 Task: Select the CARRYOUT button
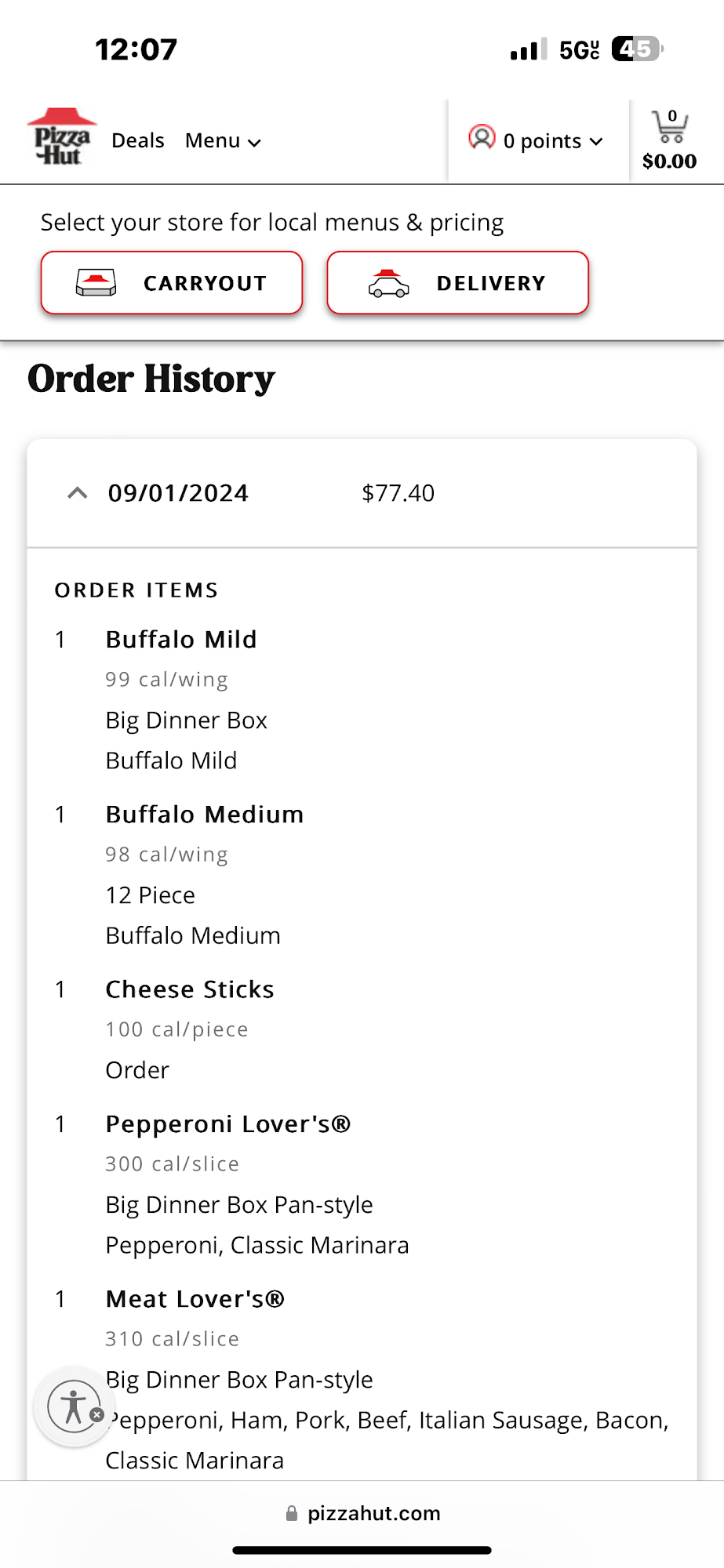pos(172,283)
